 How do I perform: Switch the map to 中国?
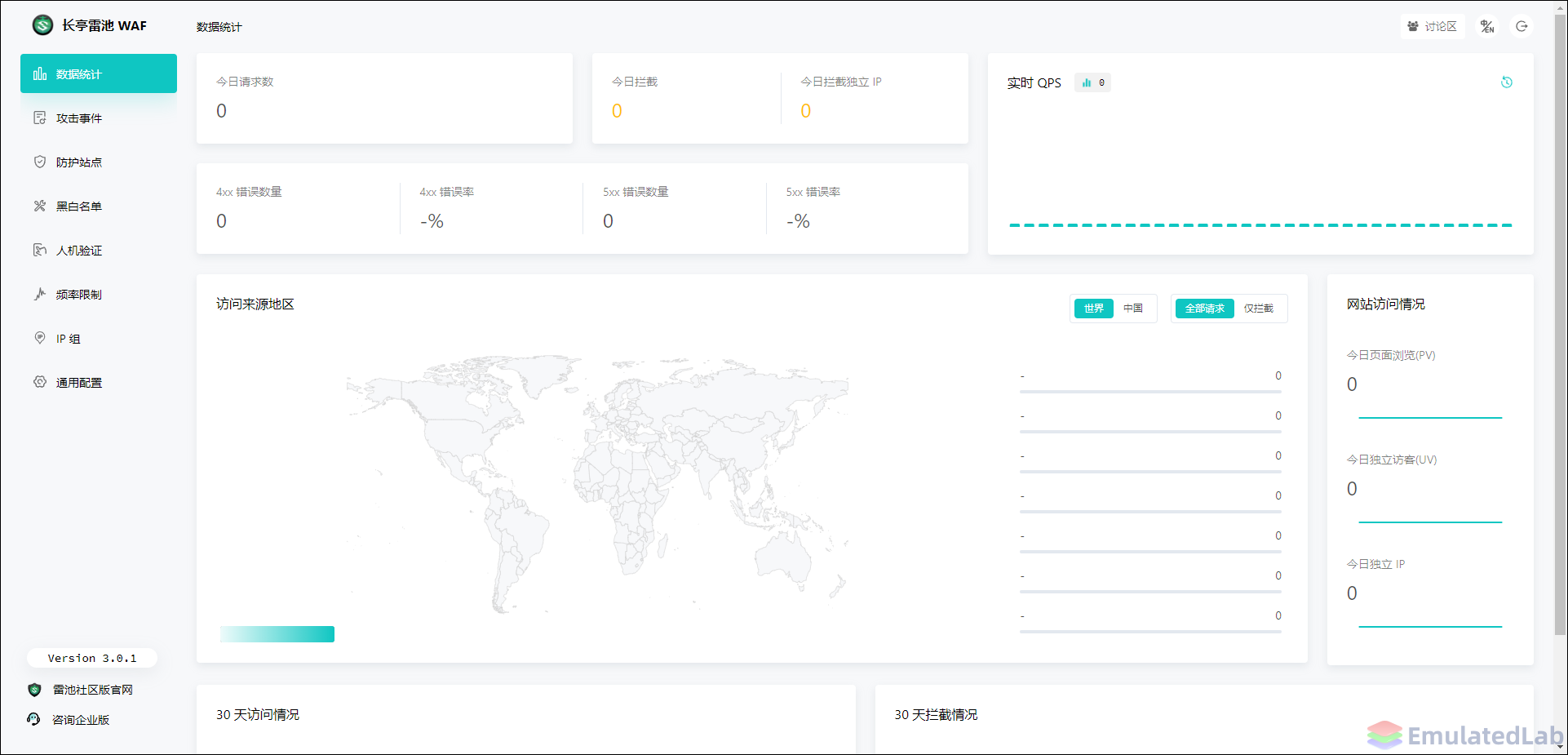[x=1133, y=309]
